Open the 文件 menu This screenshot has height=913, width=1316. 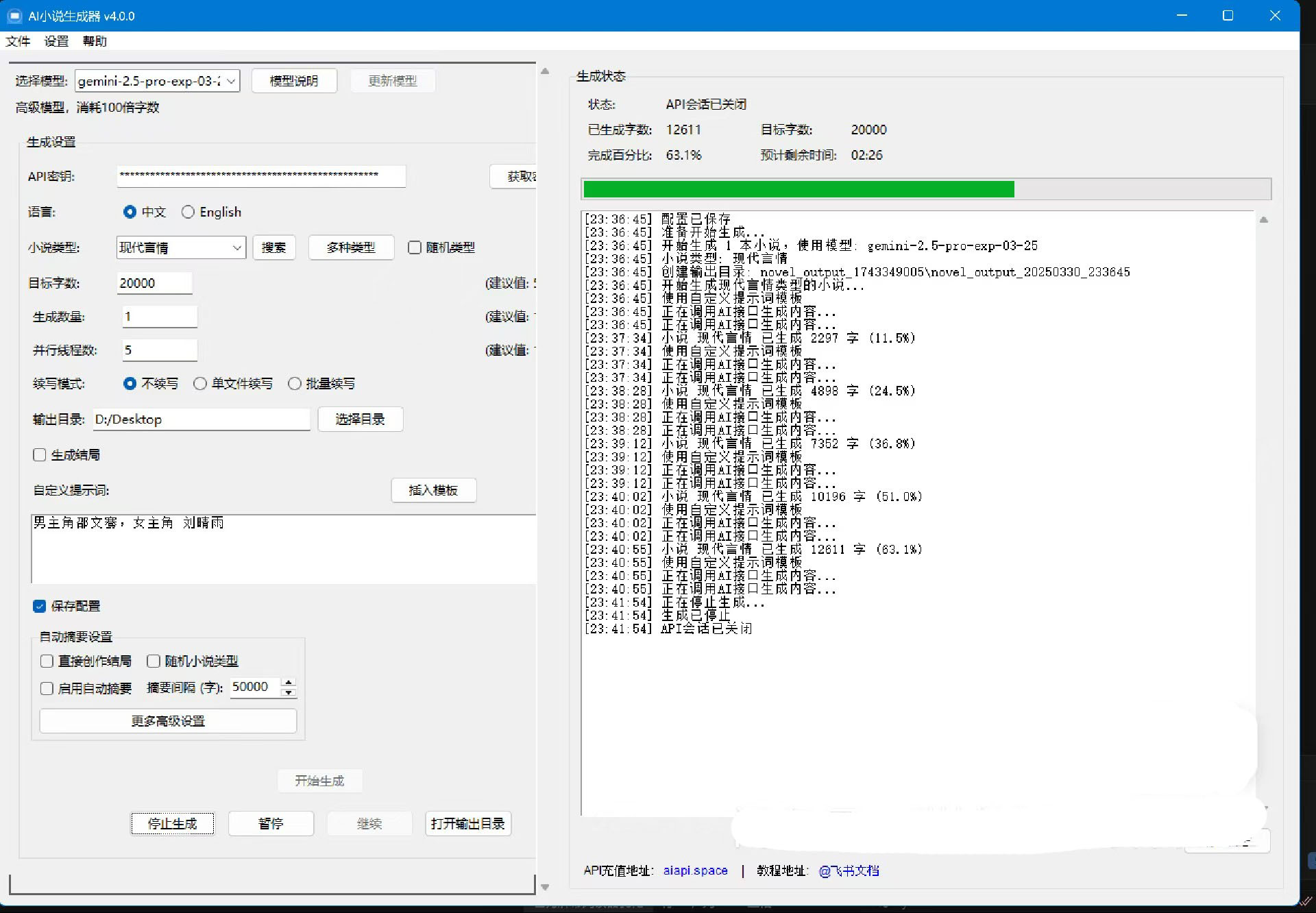click(x=18, y=41)
